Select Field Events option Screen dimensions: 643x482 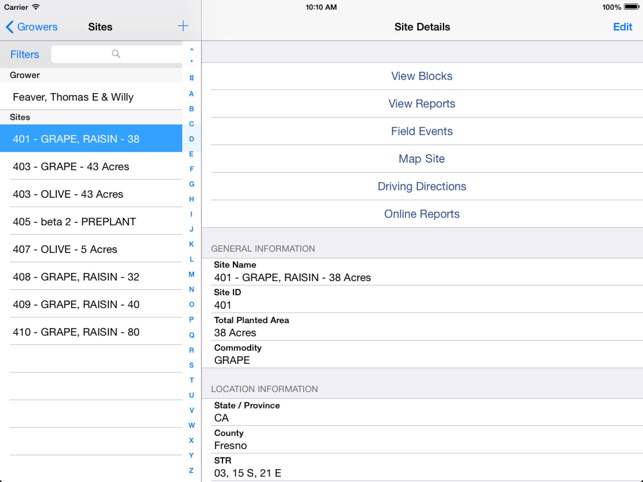point(421,131)
